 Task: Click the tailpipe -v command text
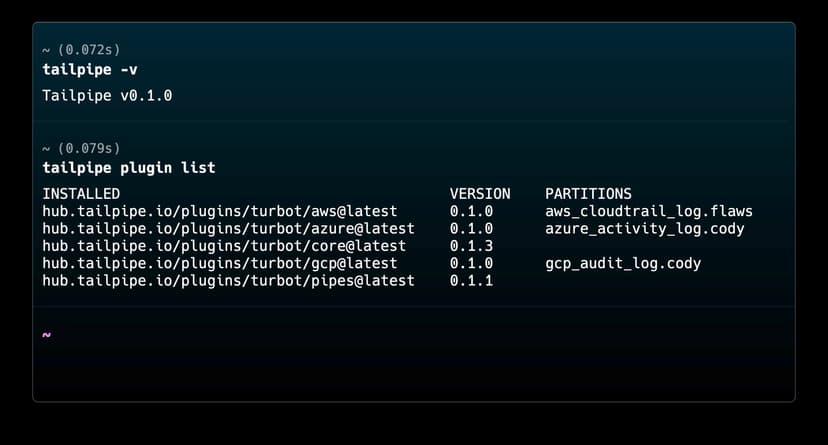pos(88,69)
